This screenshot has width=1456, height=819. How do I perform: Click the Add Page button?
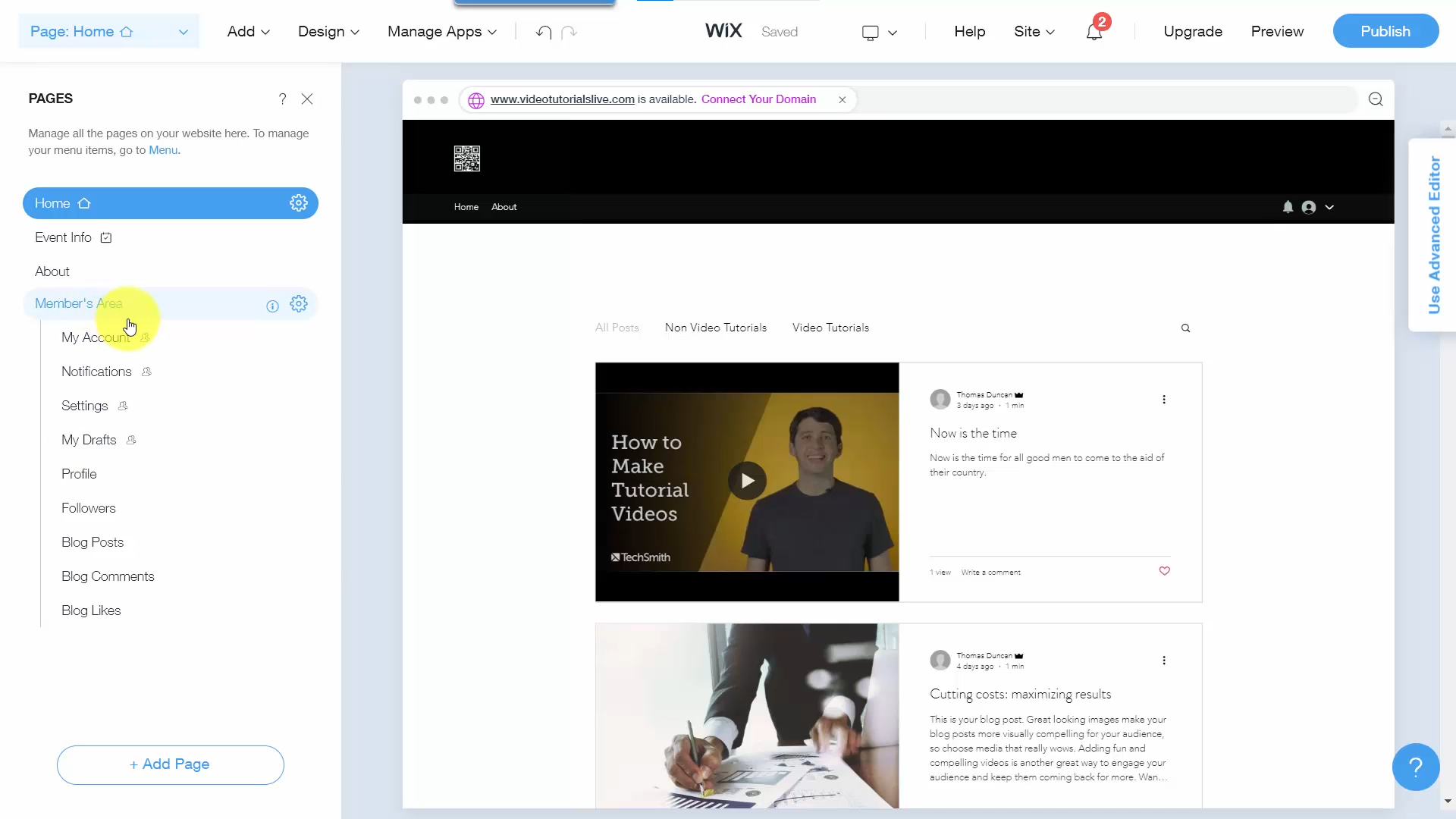(x=170, y=764)
